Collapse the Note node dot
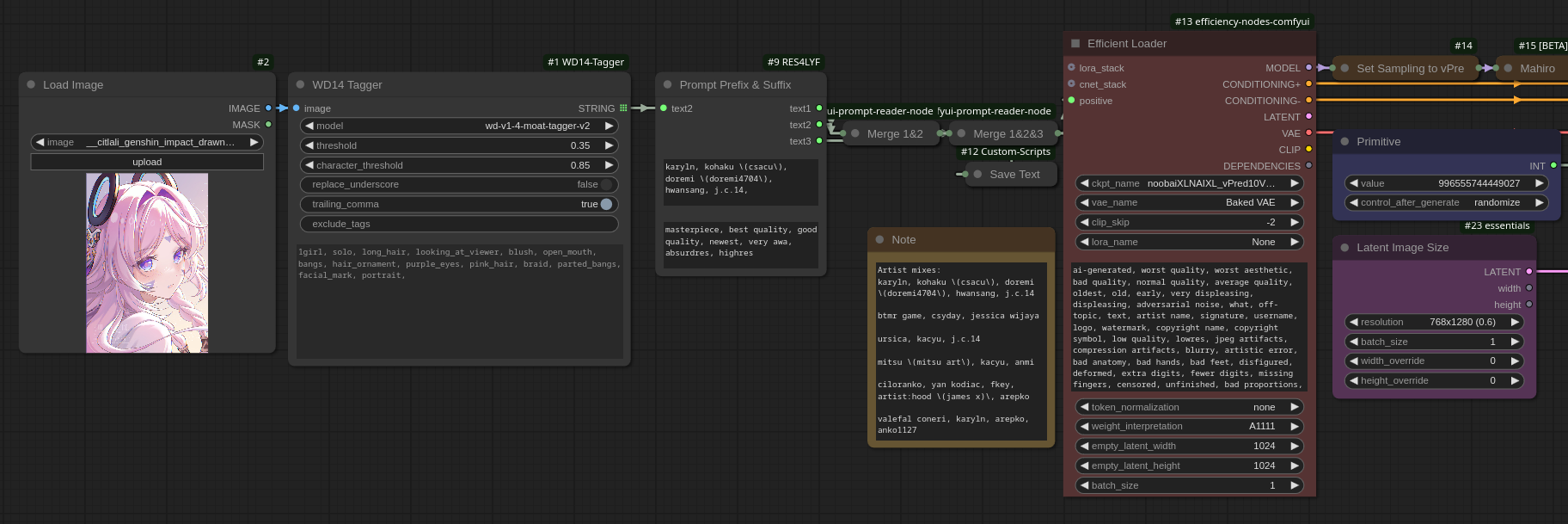Viewport: 1568px width, 524px height. pyautogui.click(x=880, y=239)
